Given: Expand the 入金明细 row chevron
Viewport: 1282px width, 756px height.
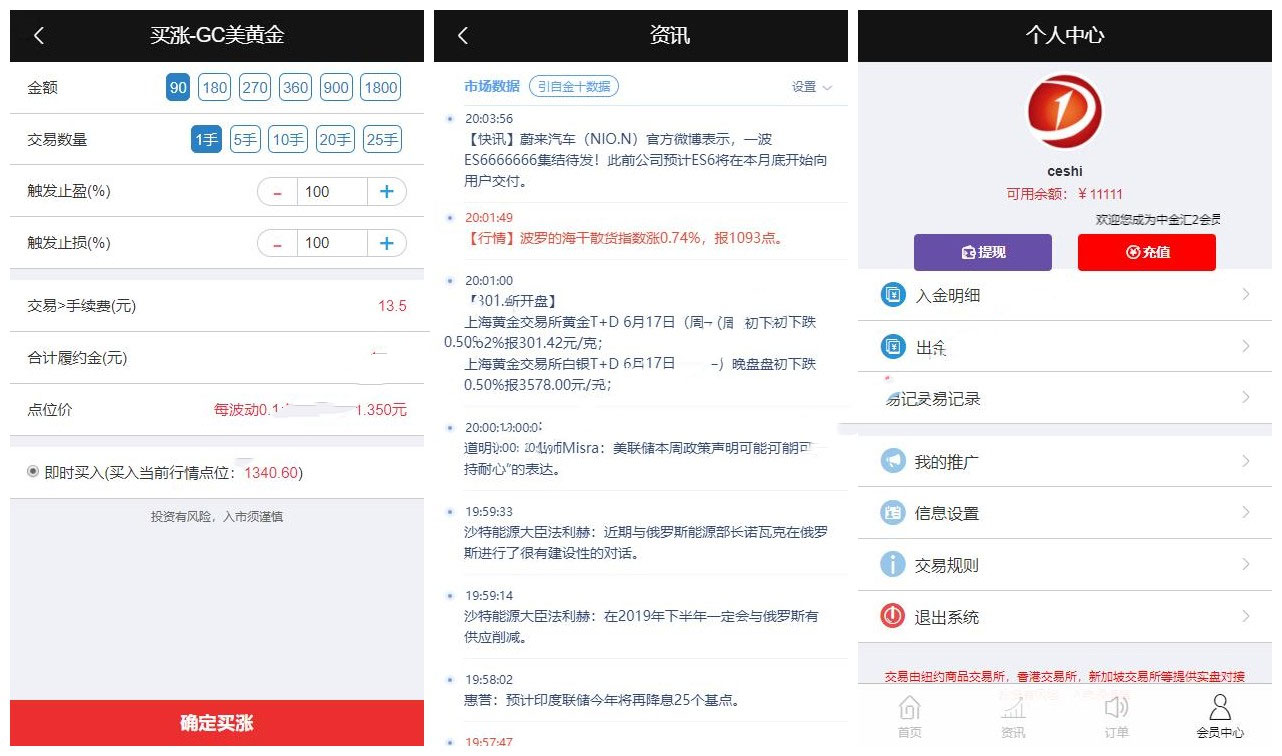Looking at the screenshot, I should tap(1247, 295).
